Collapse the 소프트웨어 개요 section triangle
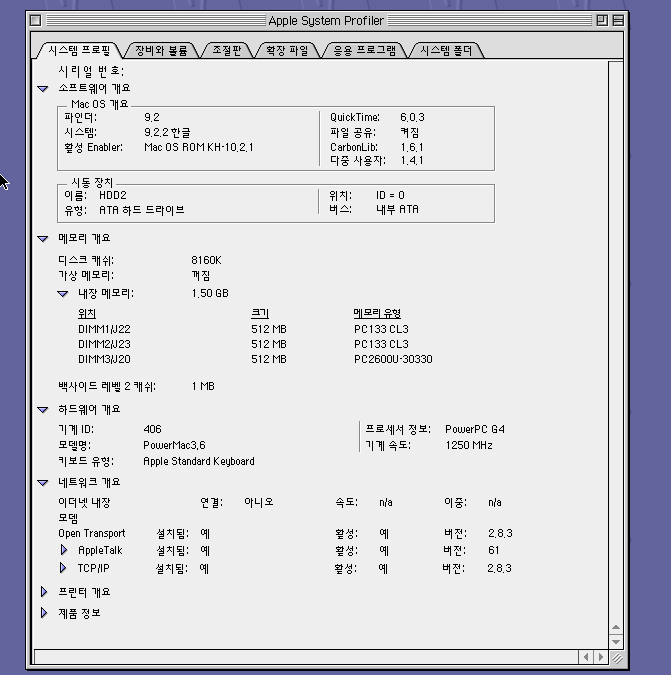 tap(43, 89)
